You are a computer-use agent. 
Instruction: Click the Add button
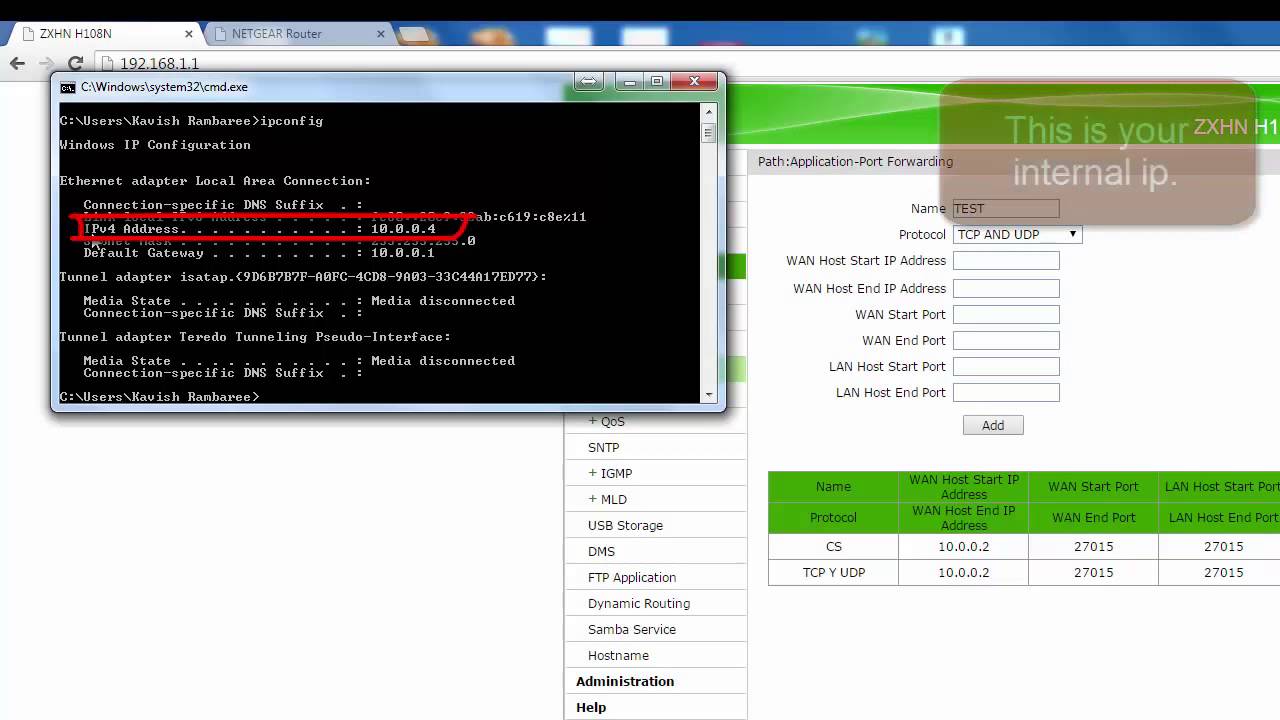tap(993, 425)
